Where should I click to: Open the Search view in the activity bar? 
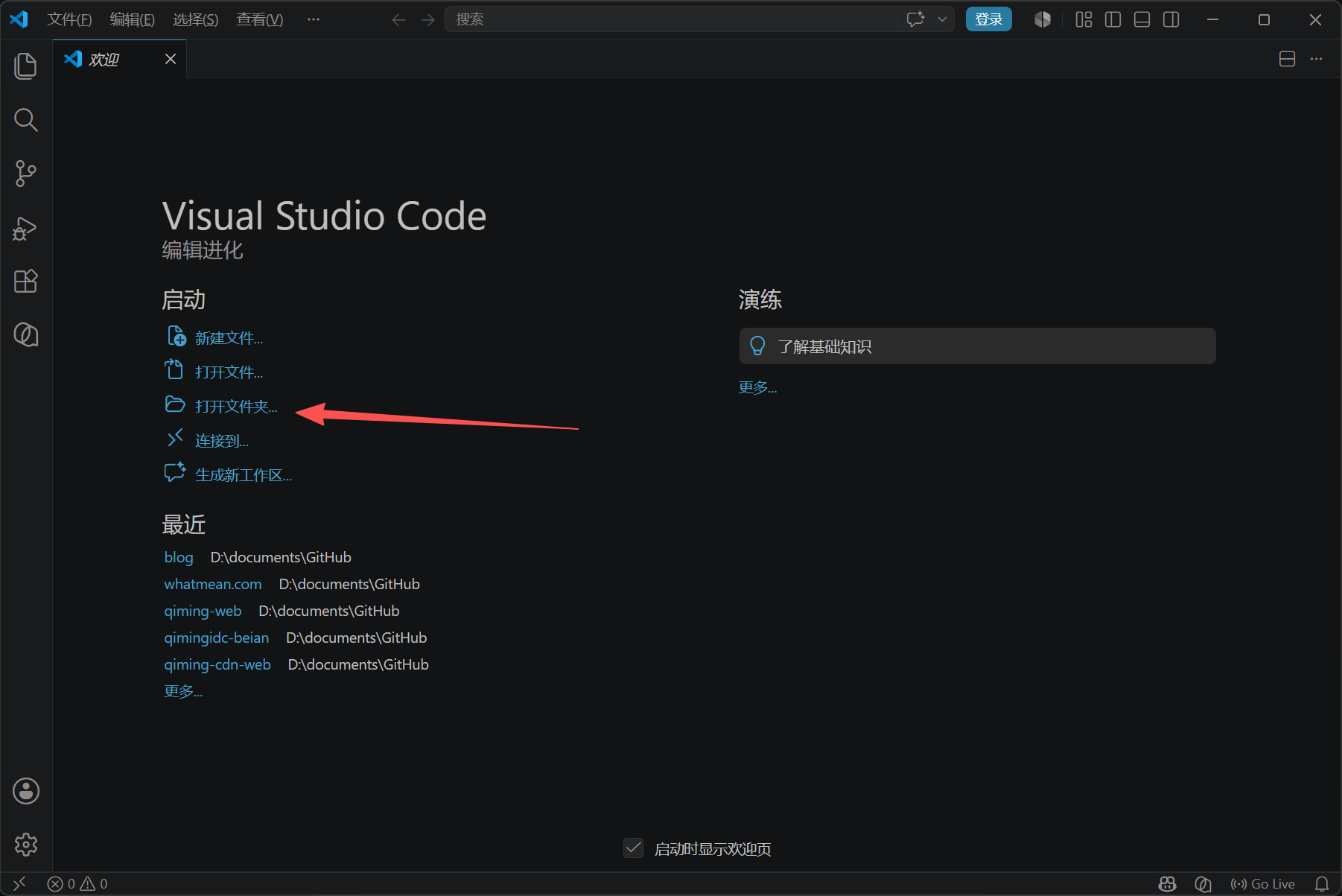[26, 119]
